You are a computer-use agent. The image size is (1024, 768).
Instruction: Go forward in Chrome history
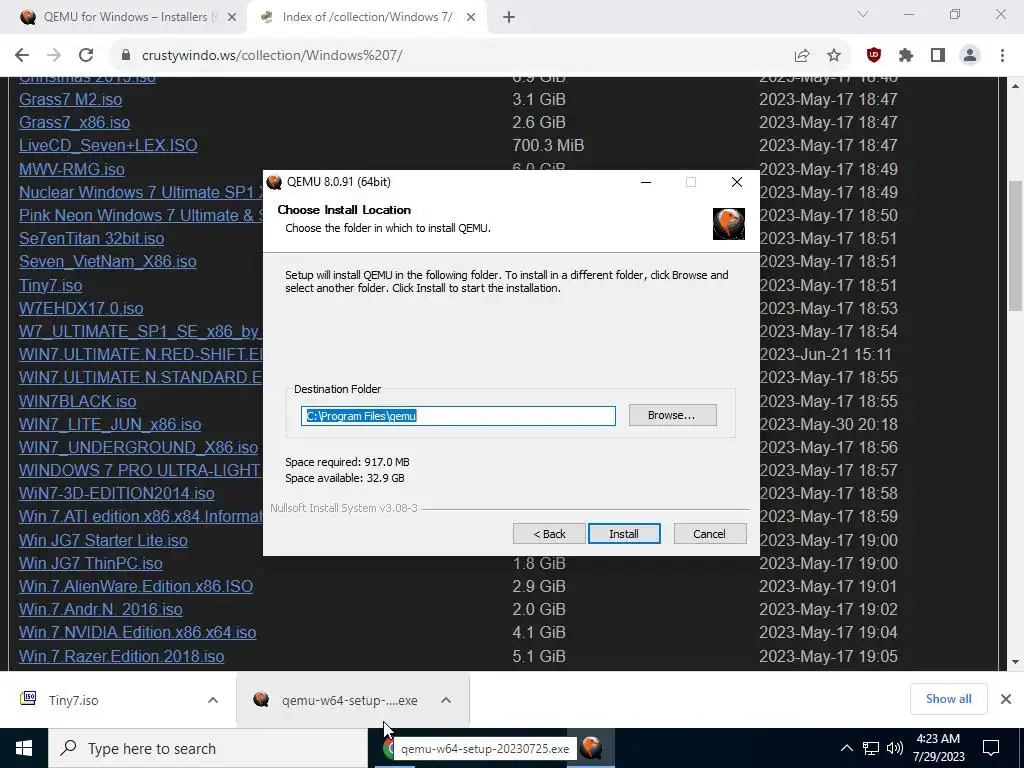[x=54, y=56]
